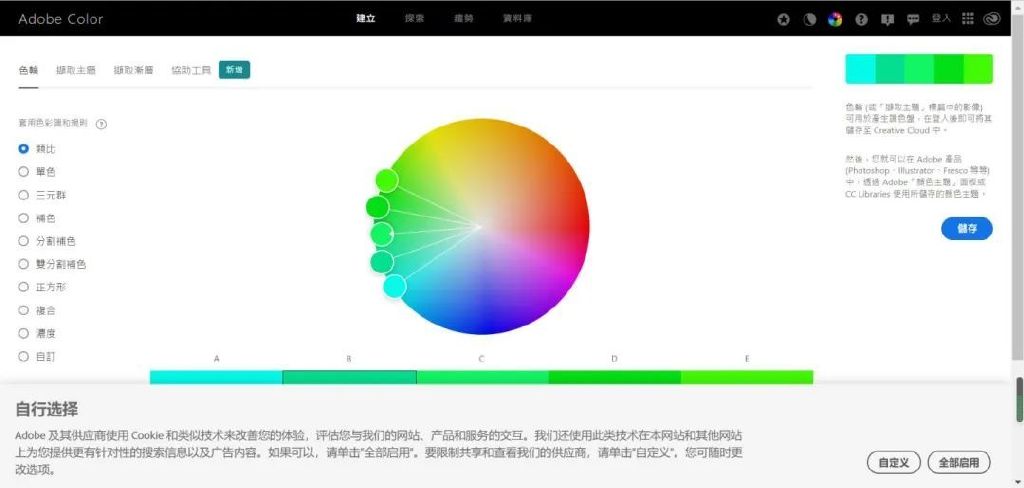1024x488 pixels.
Task: Switch to the 擷取漸層 tab
Action: point(133,70)
